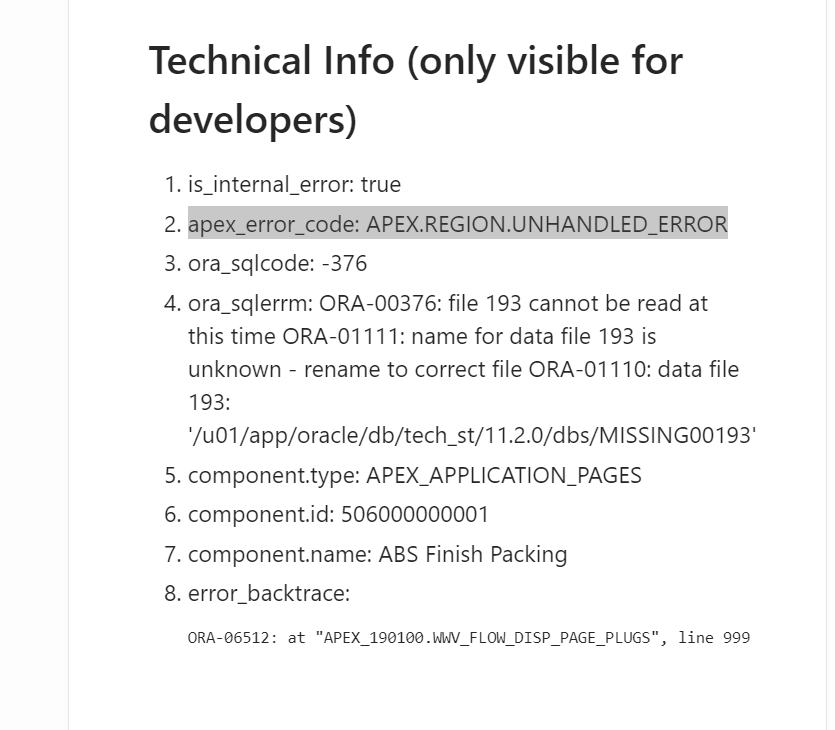Click the ora_sqlcode: -376 line
Viewport: 835px width, 730px height.
point(277,264)
